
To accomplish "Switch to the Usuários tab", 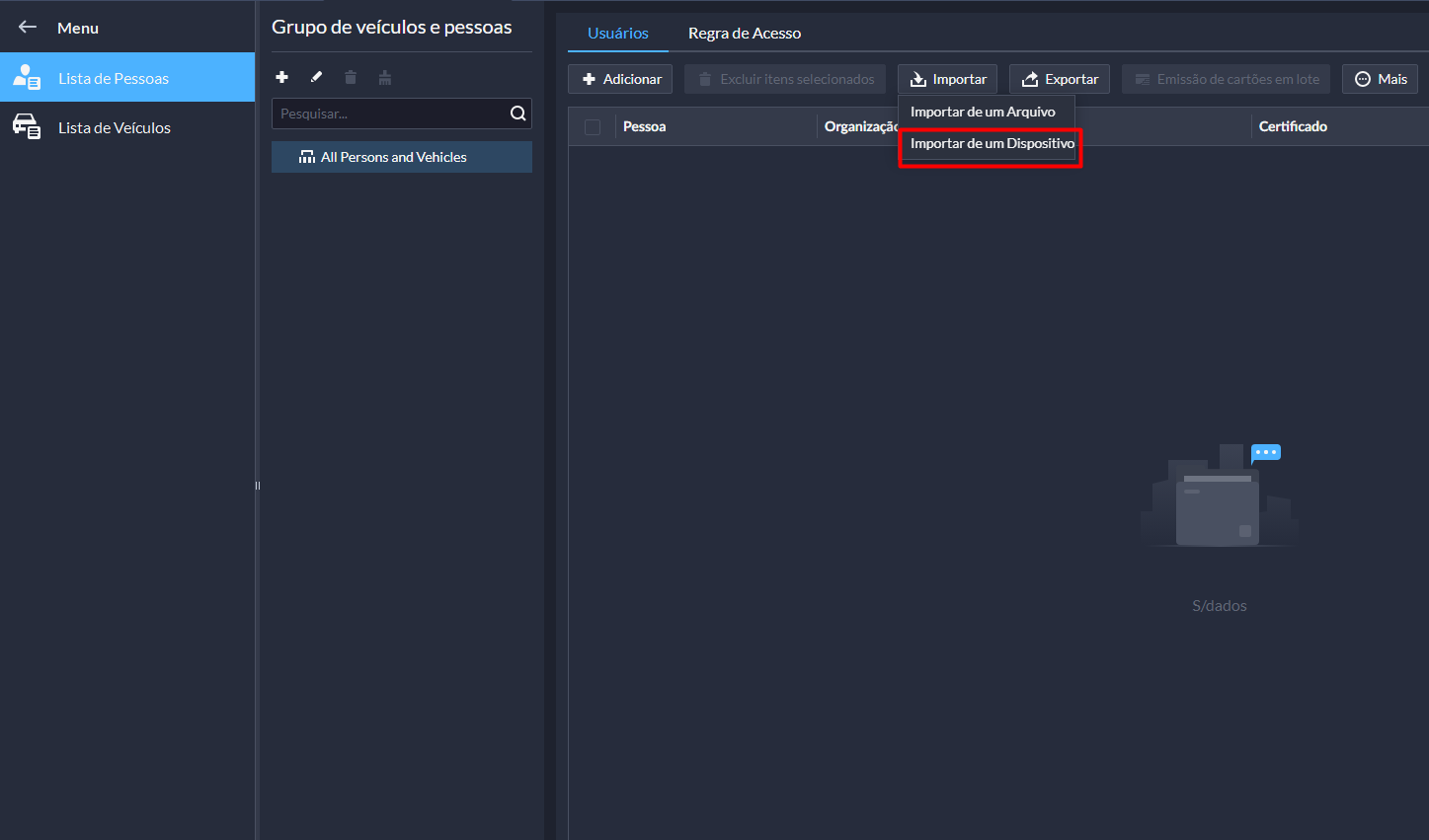I will click(617, 34).
